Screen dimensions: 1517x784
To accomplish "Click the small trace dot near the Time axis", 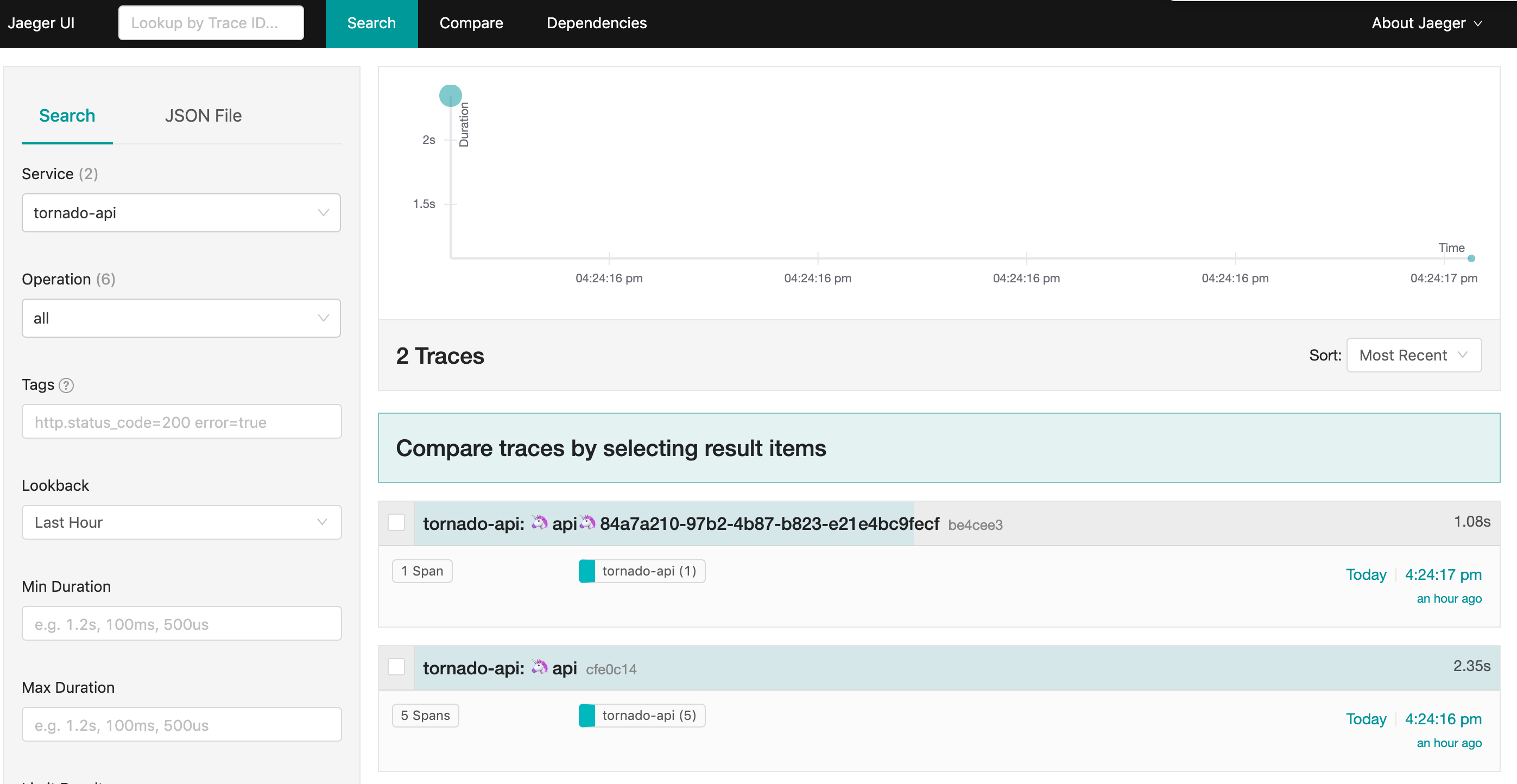I will [x=1470, y=258].
